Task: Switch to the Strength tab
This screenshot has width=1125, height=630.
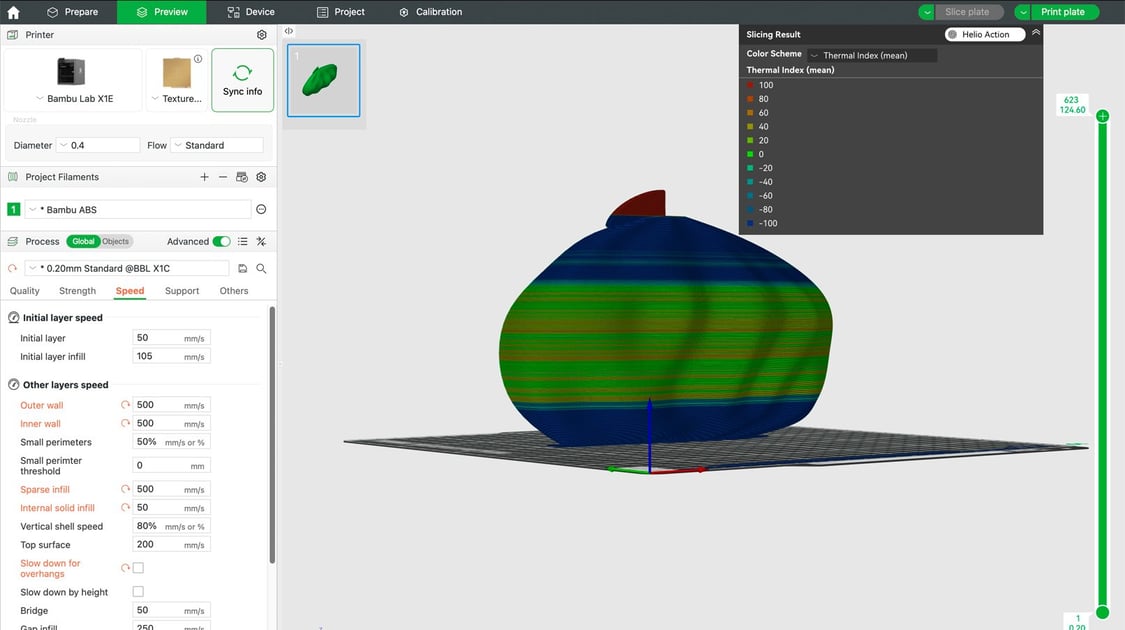Action: [x=77, y=290]
